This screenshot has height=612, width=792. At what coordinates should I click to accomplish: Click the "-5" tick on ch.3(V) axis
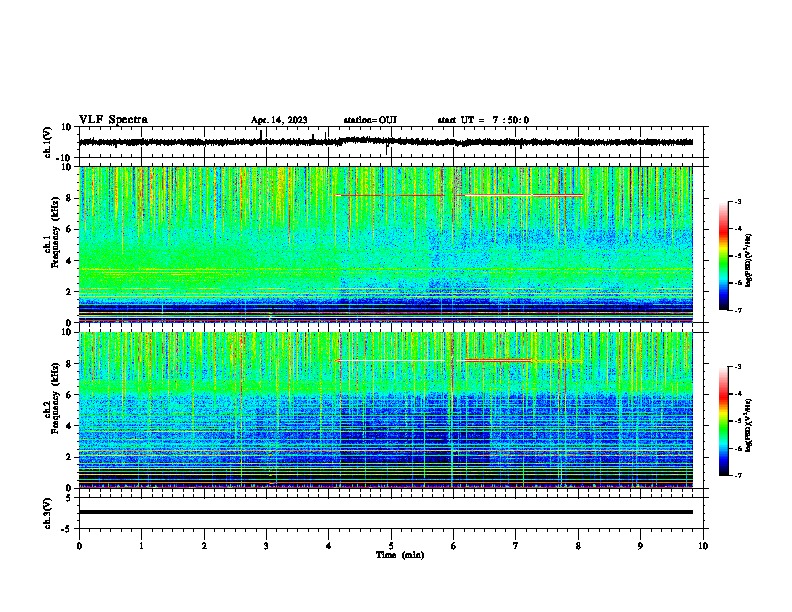[68, 529]
